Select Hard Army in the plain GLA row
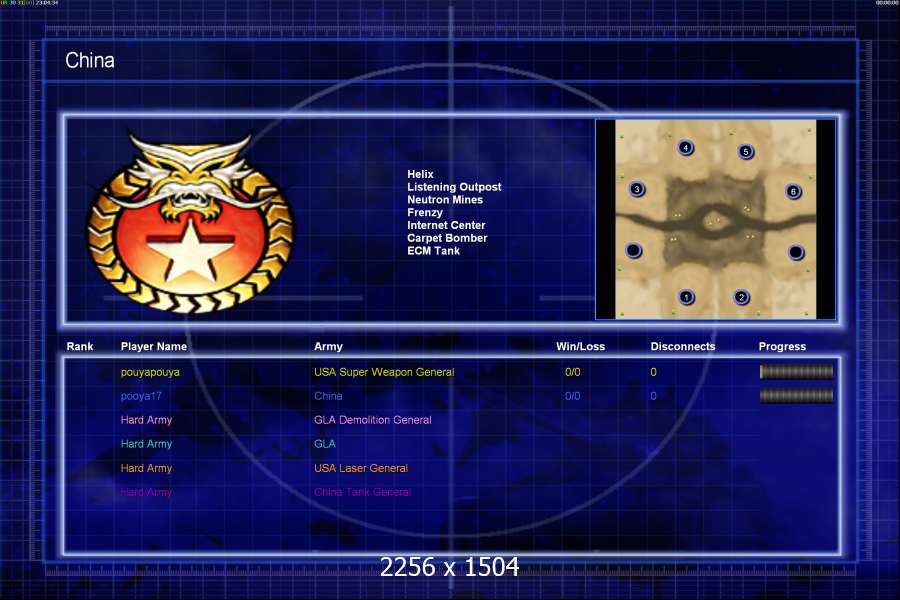This screenshot has width=900, height=600. tap(146, 444)
